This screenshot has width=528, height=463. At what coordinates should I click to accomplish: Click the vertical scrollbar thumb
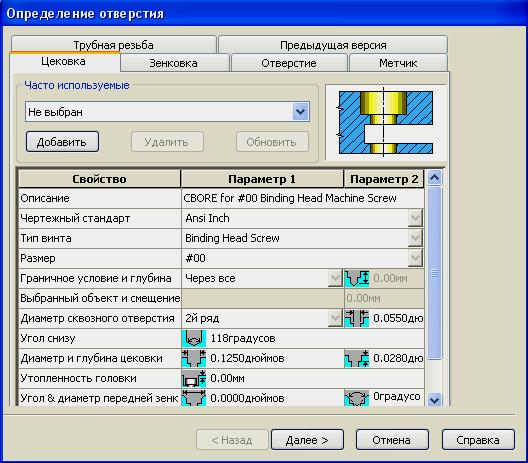[x=434, y=273]
